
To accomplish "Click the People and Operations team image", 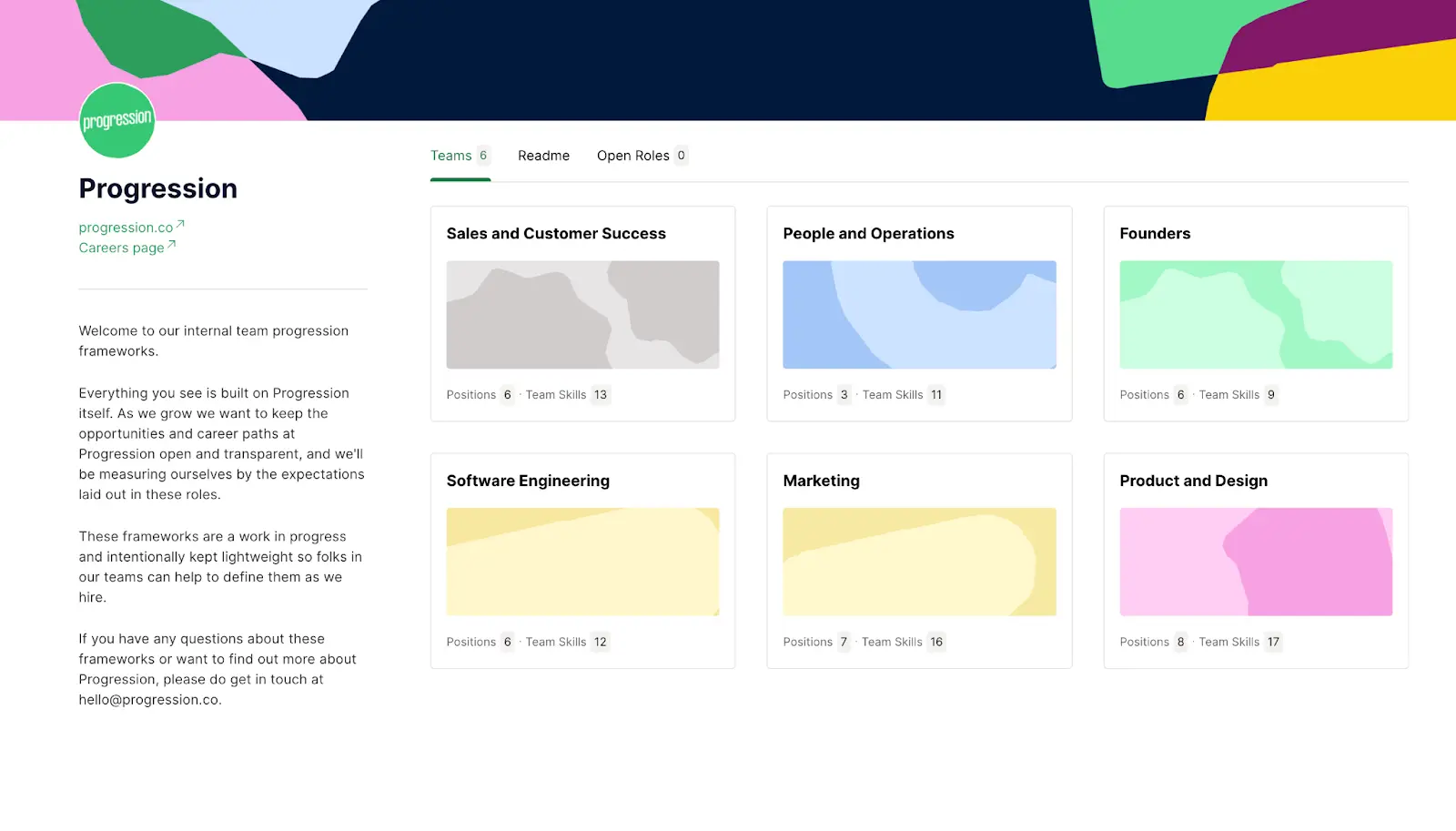I will click(x=919, y=314).
